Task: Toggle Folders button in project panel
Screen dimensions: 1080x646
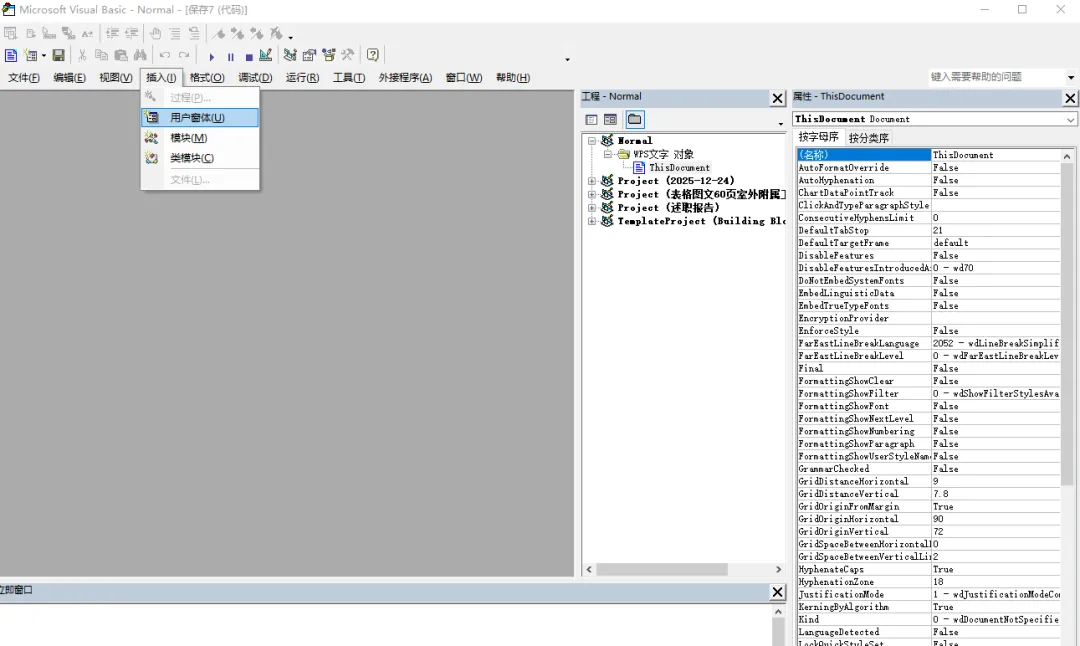Action: coord(634,120)
